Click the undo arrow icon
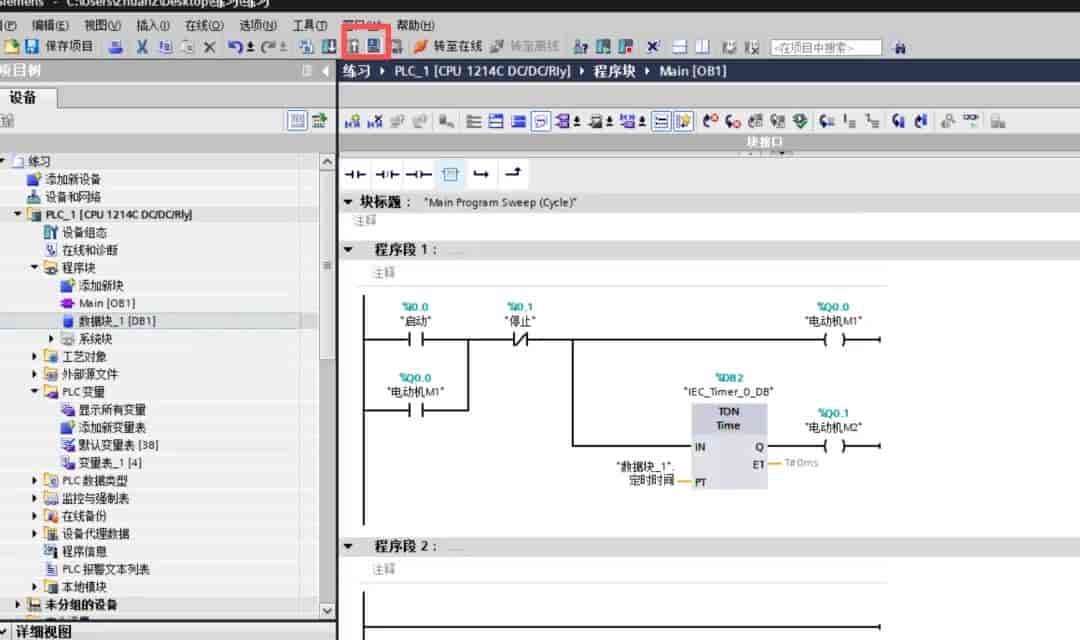The width and height of the screenshot is (1080, 640). click(235, 47)
